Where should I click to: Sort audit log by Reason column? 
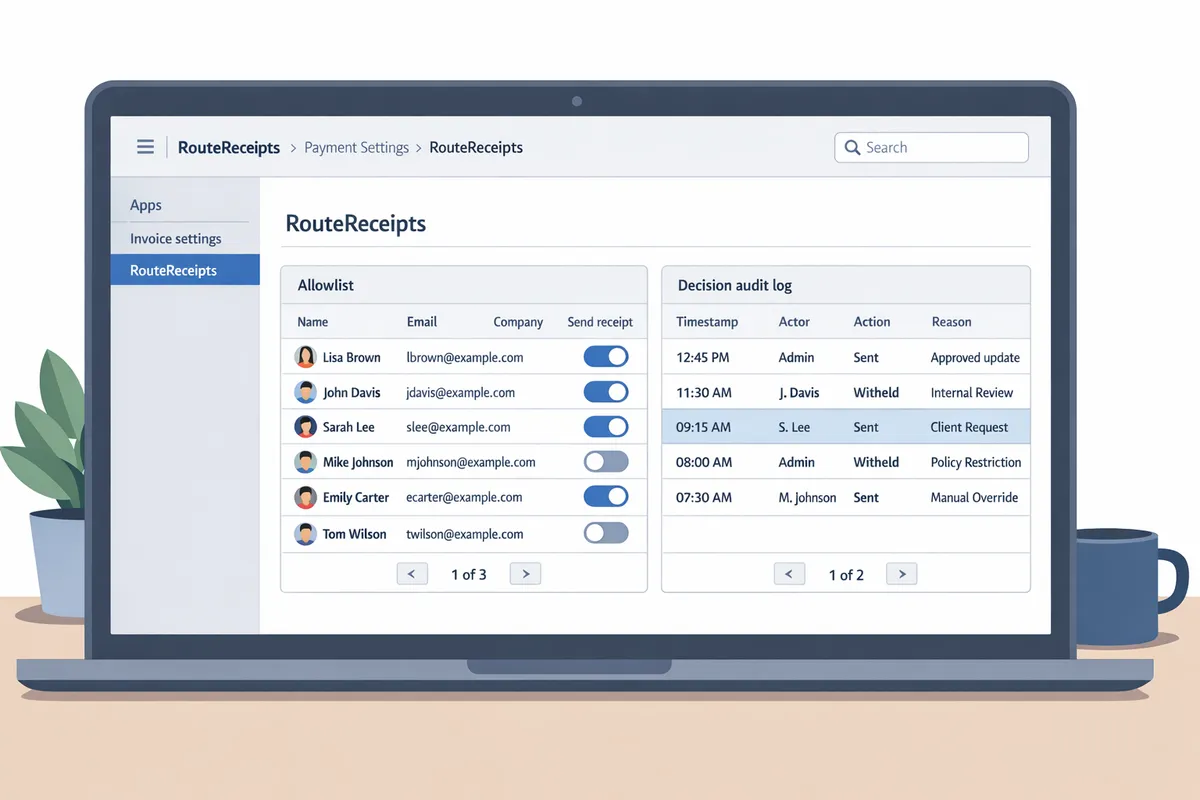coord(951,322)
